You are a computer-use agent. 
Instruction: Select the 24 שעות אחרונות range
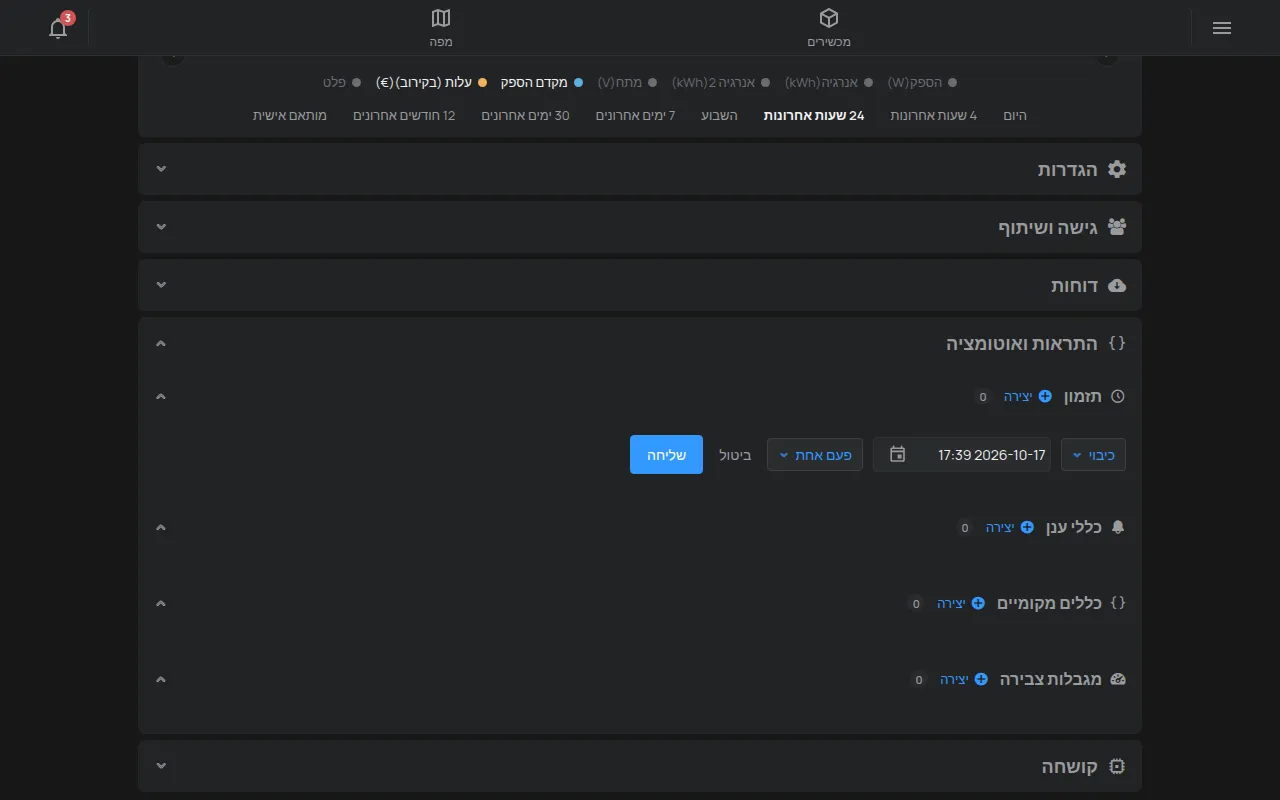pyautogui.click(x=814, y=115)
